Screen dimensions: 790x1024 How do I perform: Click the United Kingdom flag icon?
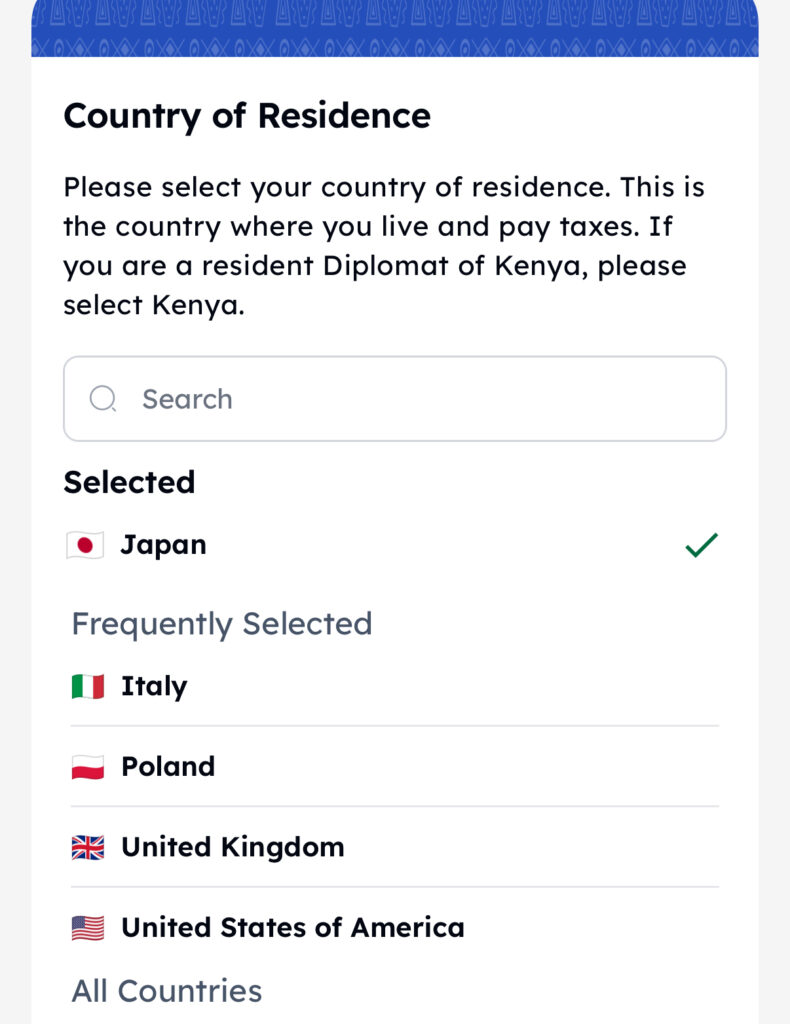click(88, 848)
